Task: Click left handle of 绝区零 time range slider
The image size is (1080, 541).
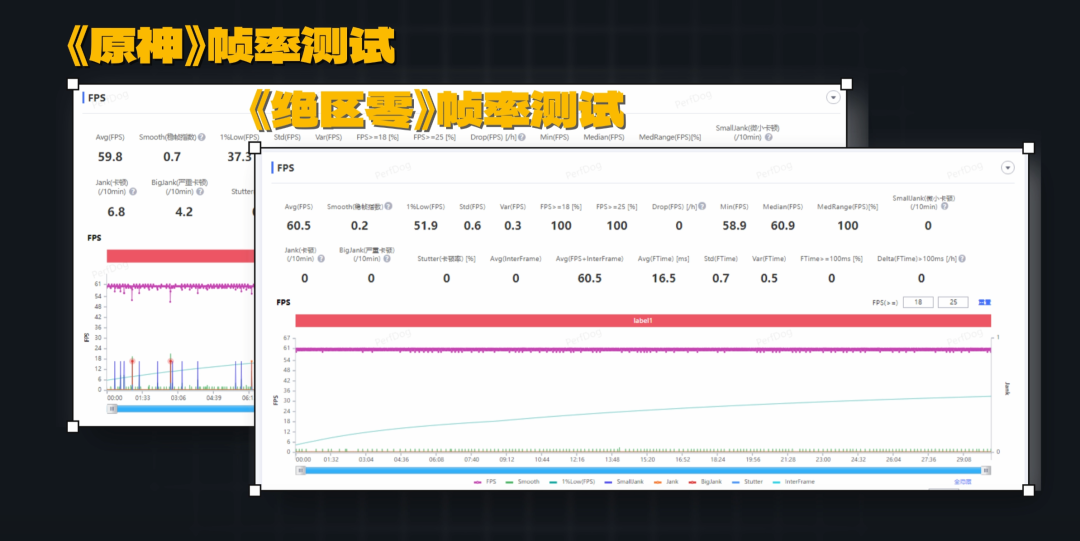Action: click(301, 468)
